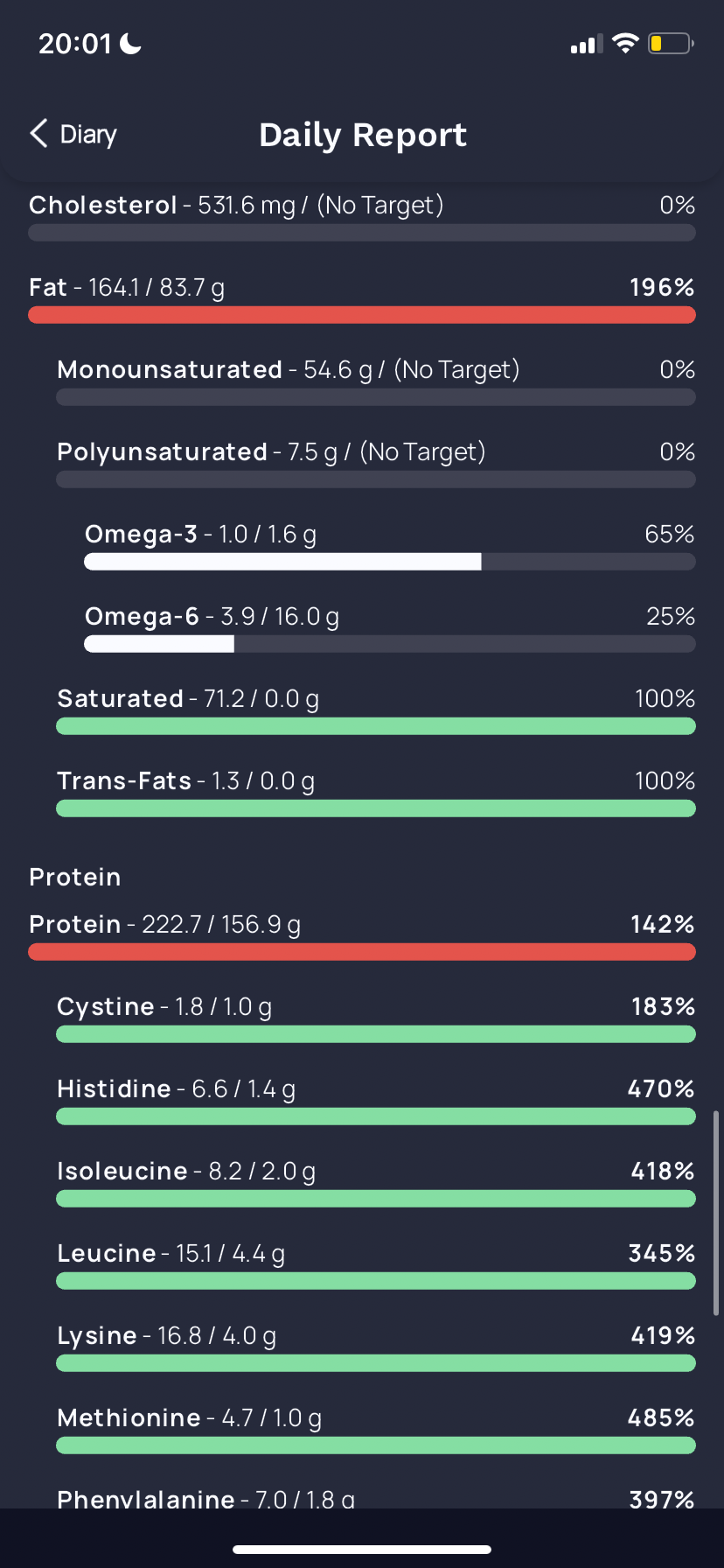Screen dimensions: 724x1568
Task: Tap the red Fat progress bar
Action: click(362, 315)
